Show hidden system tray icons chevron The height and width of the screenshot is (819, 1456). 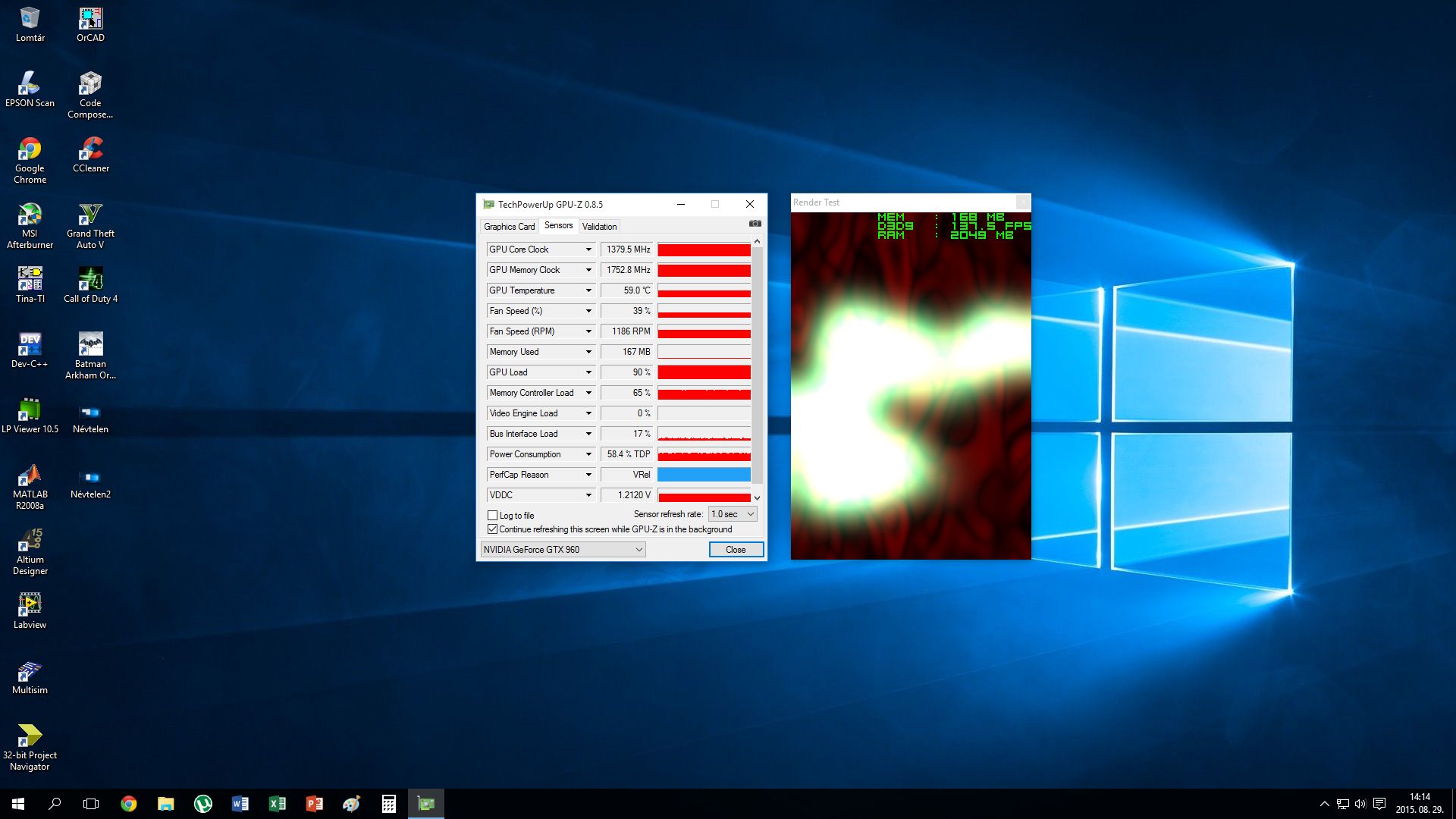[x=1324, y=804]
